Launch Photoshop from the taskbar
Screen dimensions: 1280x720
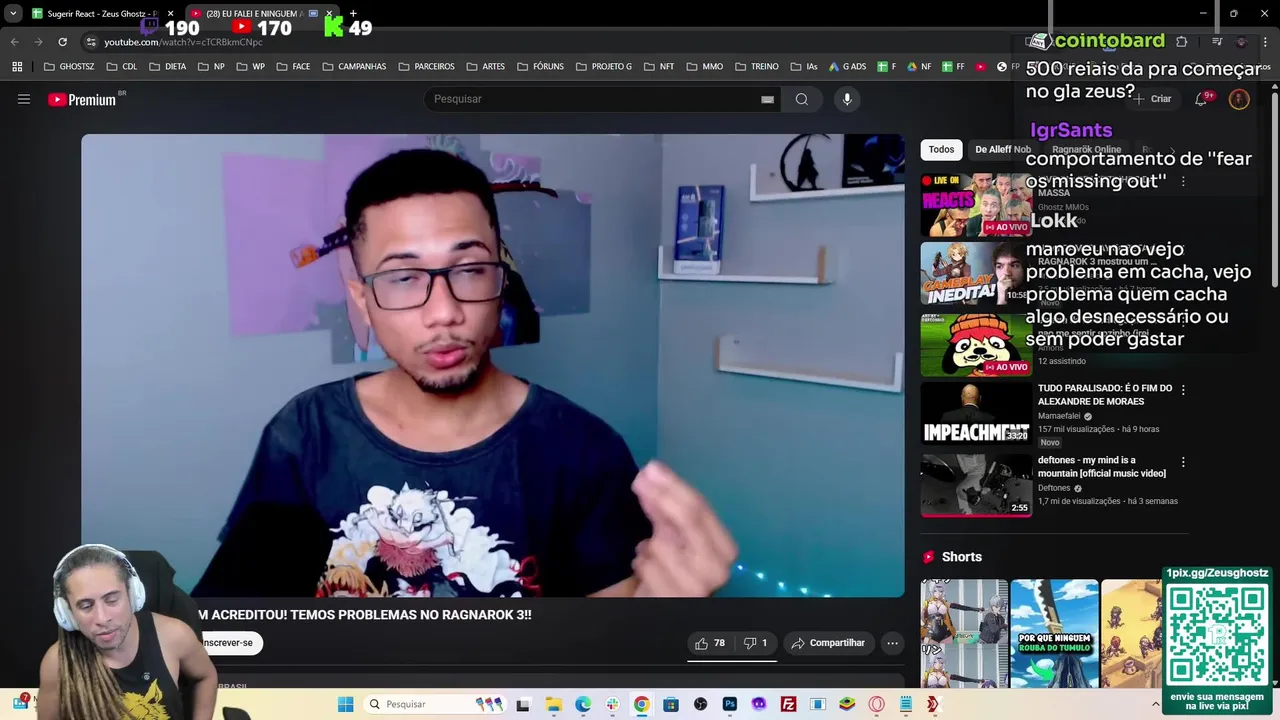(x=729, y=704)
